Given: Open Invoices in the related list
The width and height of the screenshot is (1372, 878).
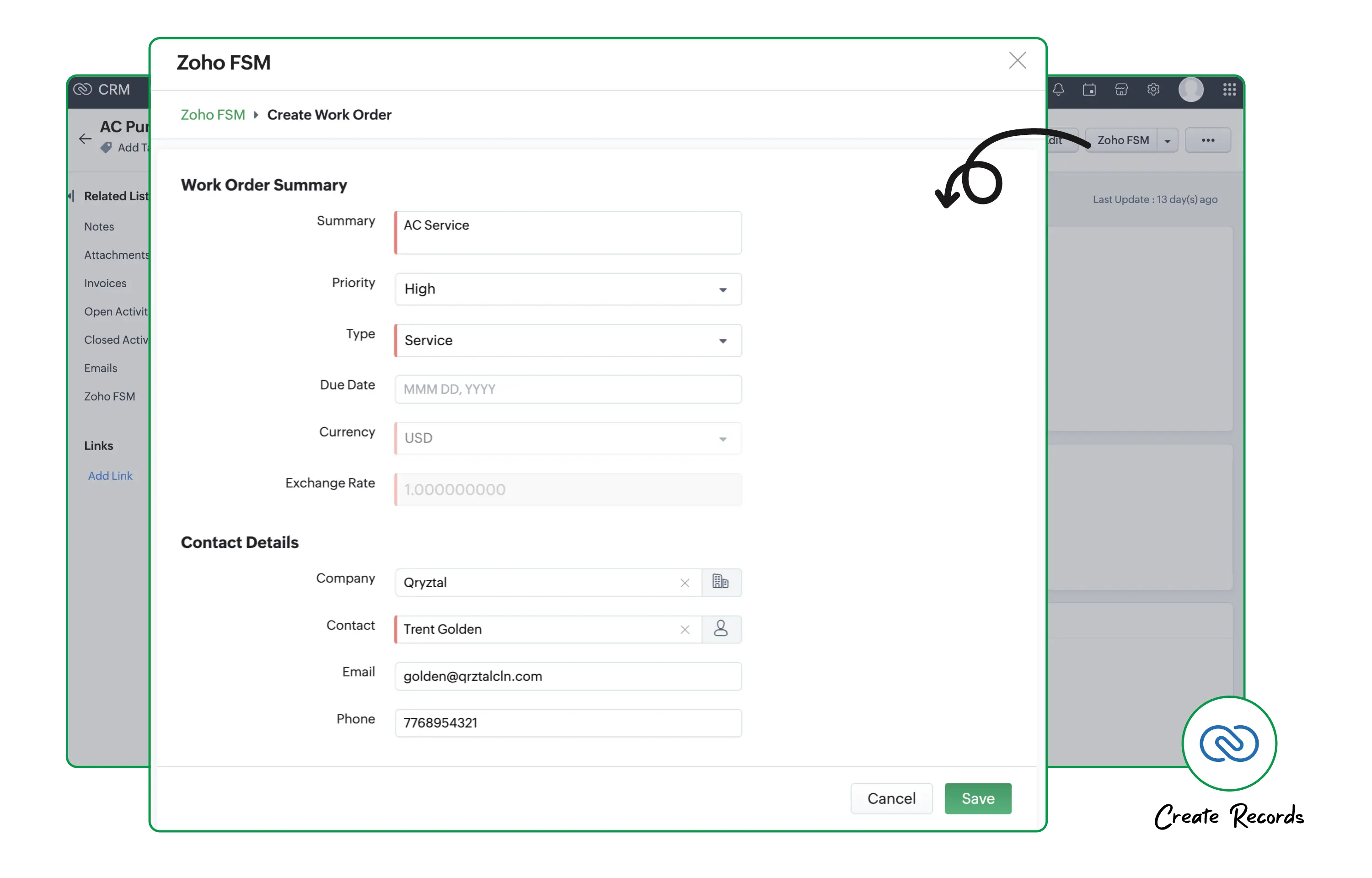Looking at the screenshot, I should pos(106,284).
